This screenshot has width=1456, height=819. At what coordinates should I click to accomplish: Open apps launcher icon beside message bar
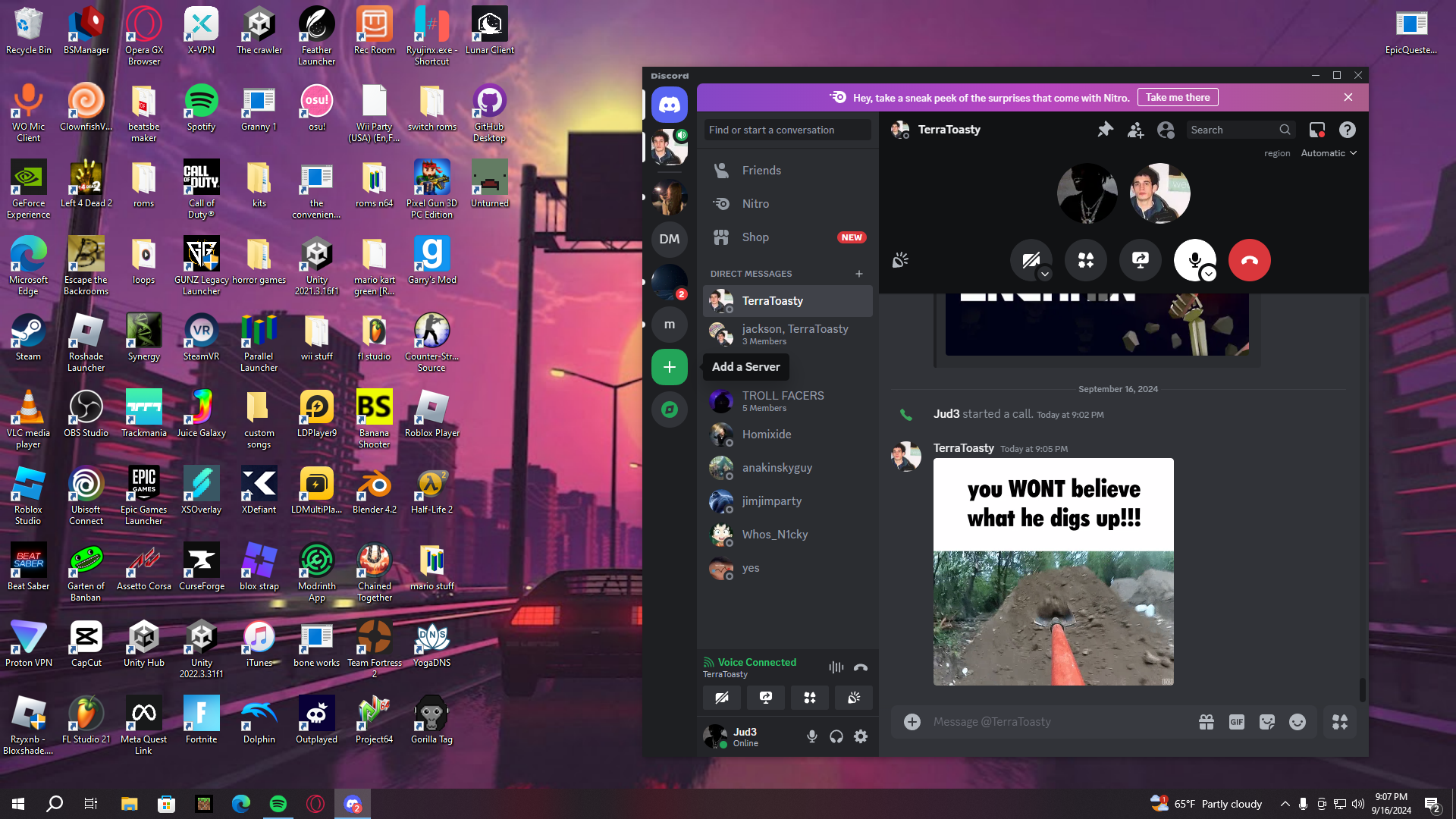pos(1340,722)
